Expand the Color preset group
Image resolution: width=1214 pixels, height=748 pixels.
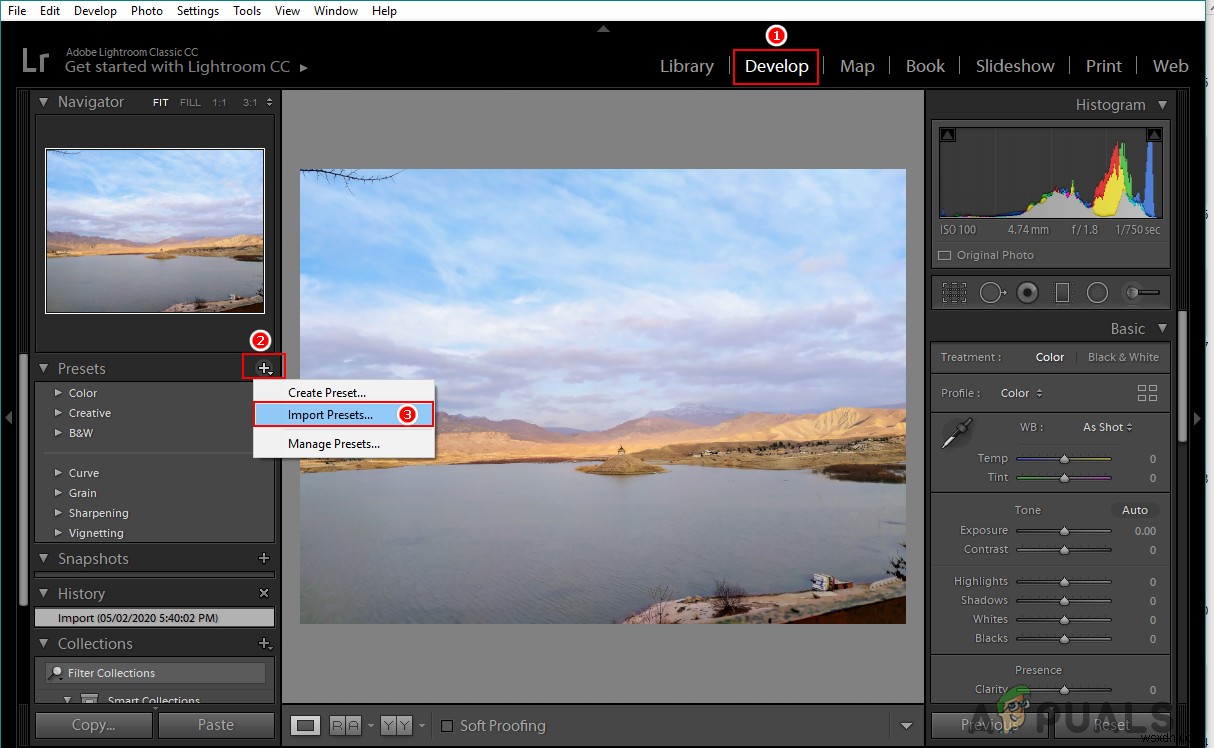point(59,393)
